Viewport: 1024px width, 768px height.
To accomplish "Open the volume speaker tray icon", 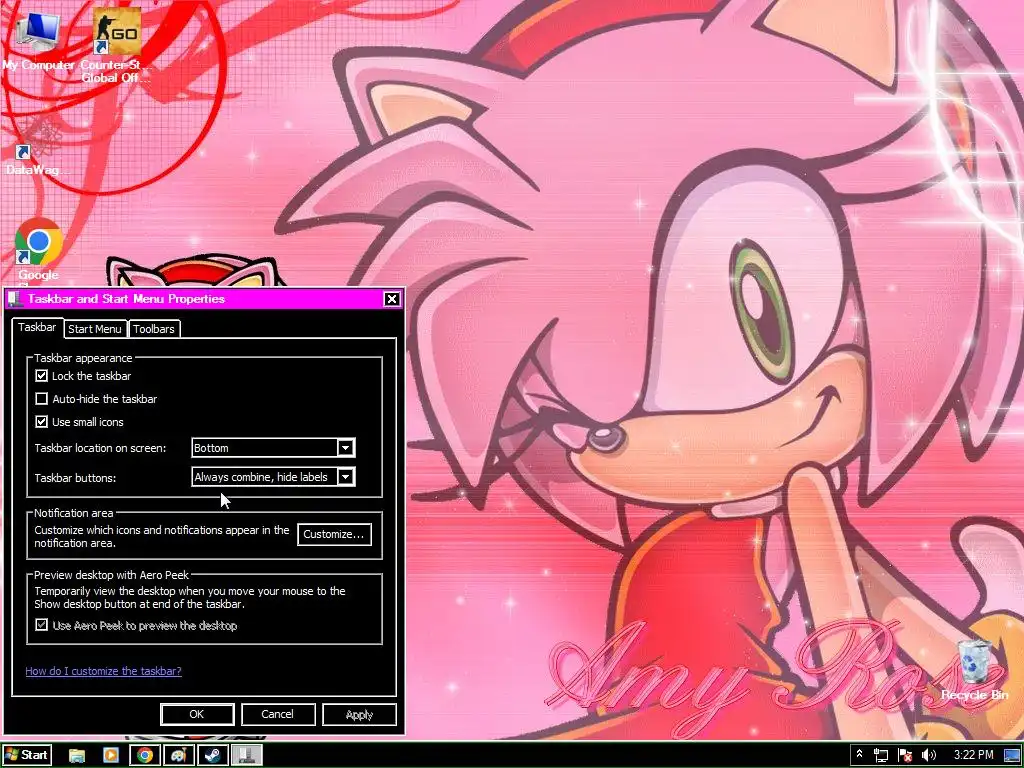I will [x=929, y=756].
